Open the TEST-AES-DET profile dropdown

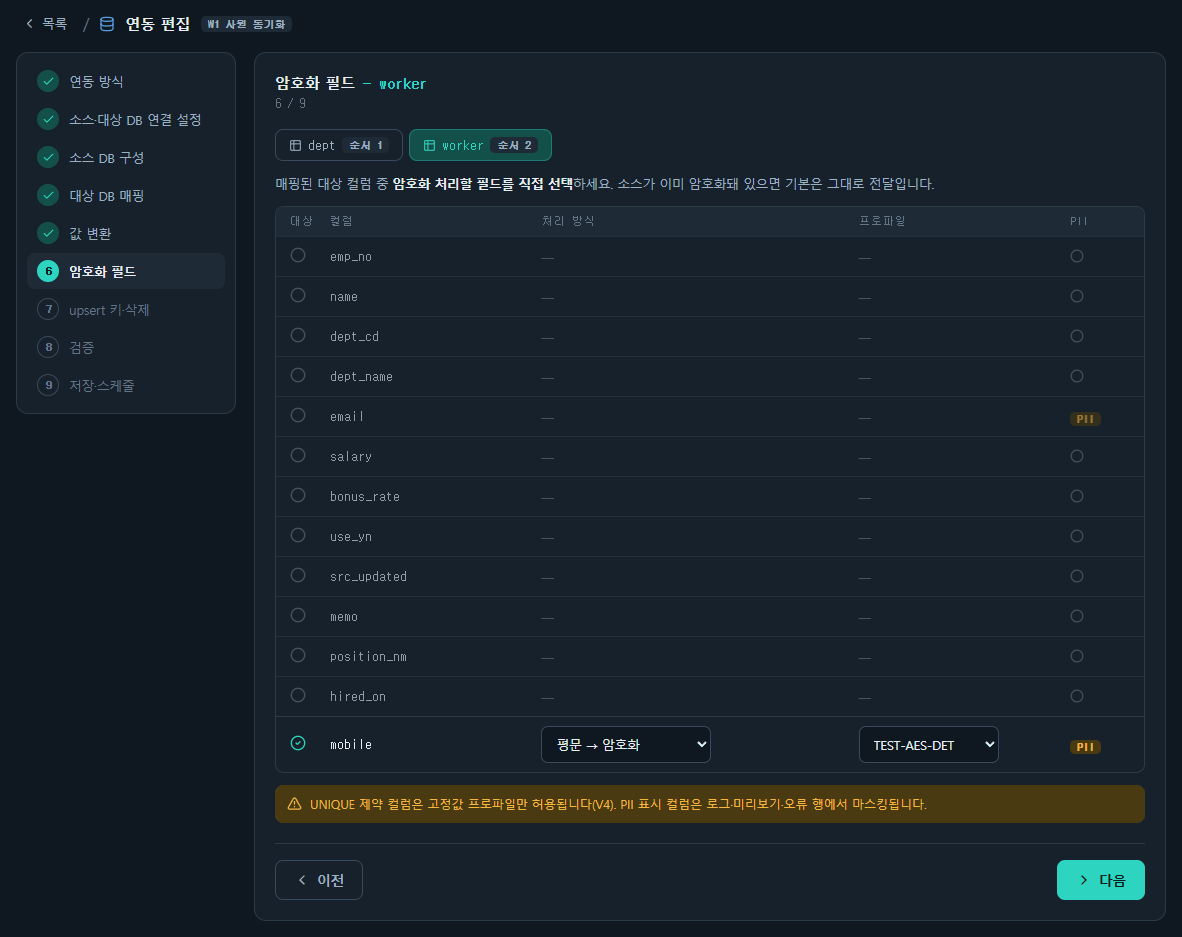[929, 745]
